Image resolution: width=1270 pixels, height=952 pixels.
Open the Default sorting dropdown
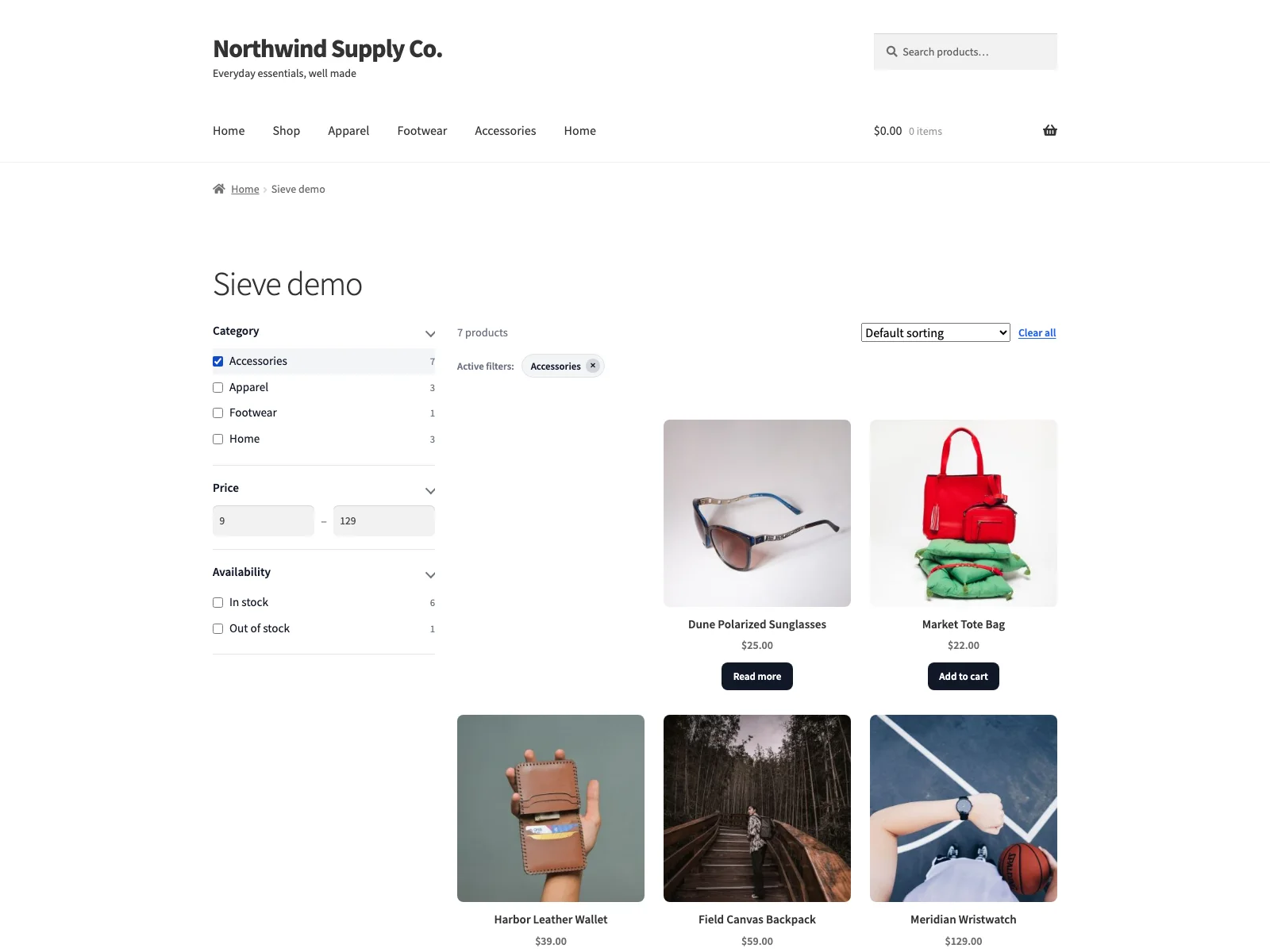tap(935, 332)
